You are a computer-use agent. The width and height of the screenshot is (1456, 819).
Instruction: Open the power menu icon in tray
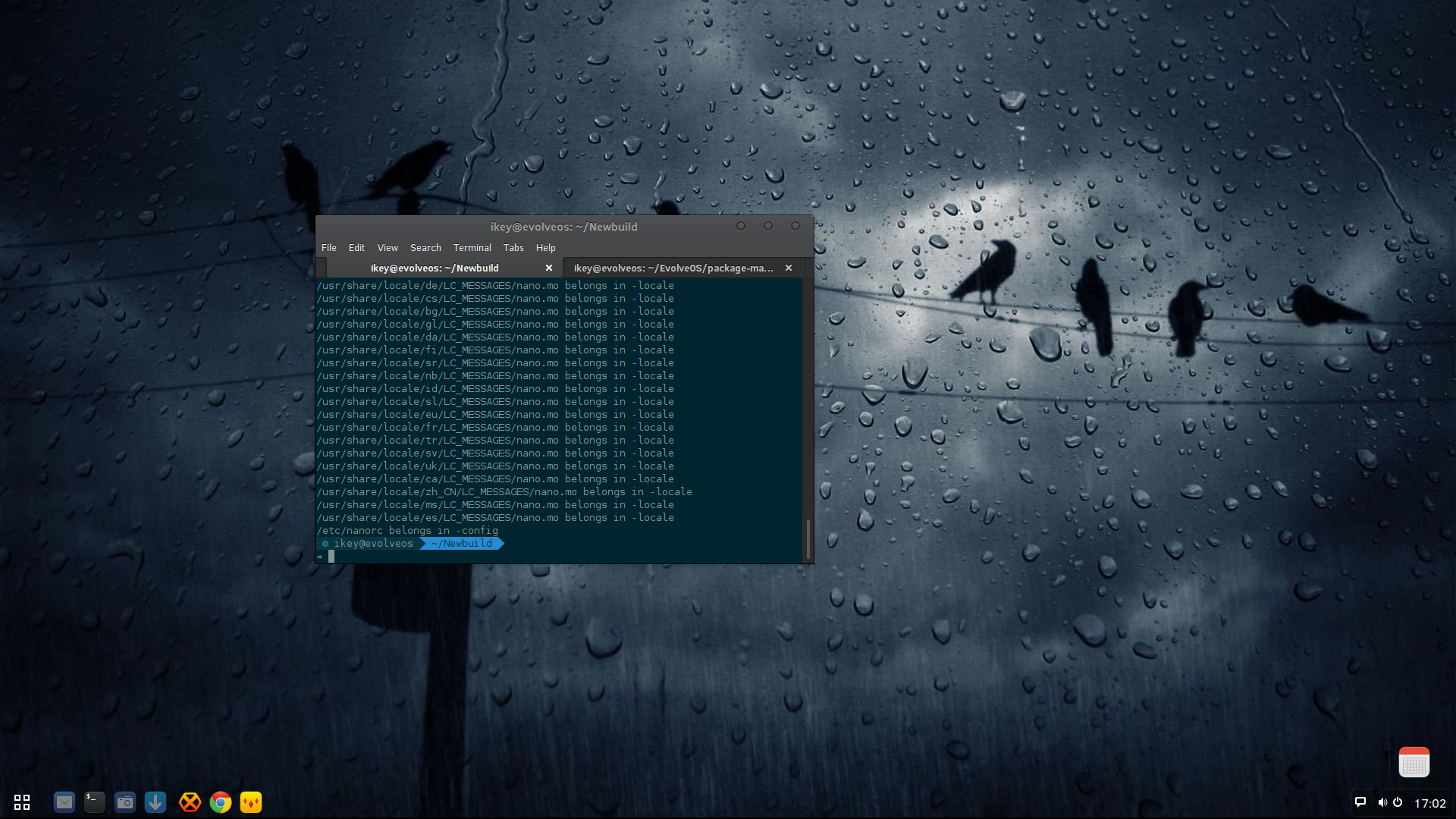click(x=1398, y=802)
